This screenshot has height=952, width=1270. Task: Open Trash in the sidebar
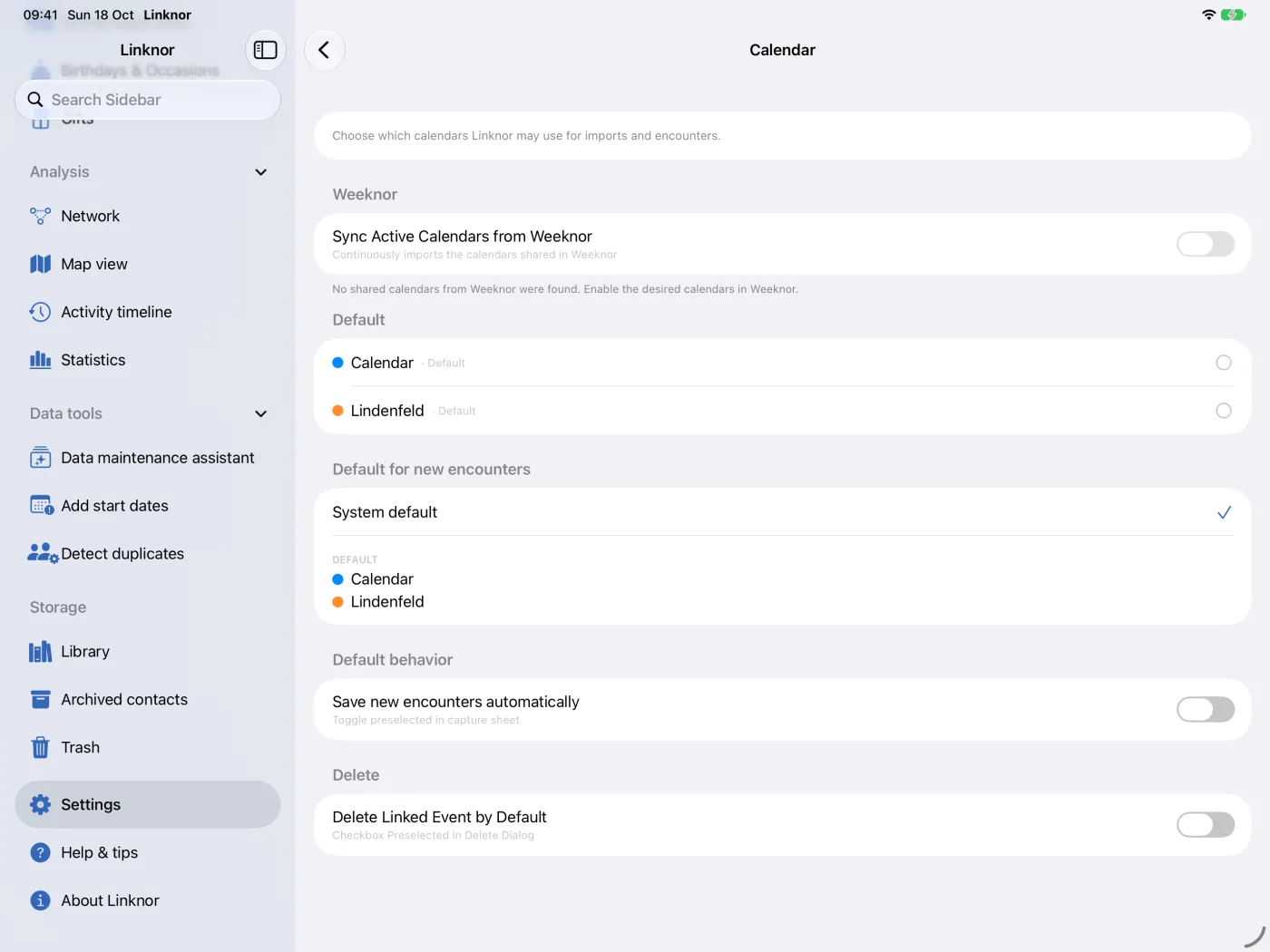148,748
